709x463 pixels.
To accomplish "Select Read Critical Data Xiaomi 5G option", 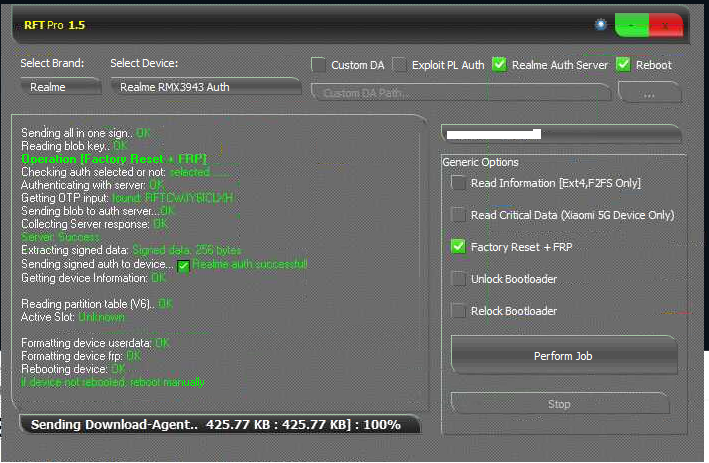I will [459, 215].
